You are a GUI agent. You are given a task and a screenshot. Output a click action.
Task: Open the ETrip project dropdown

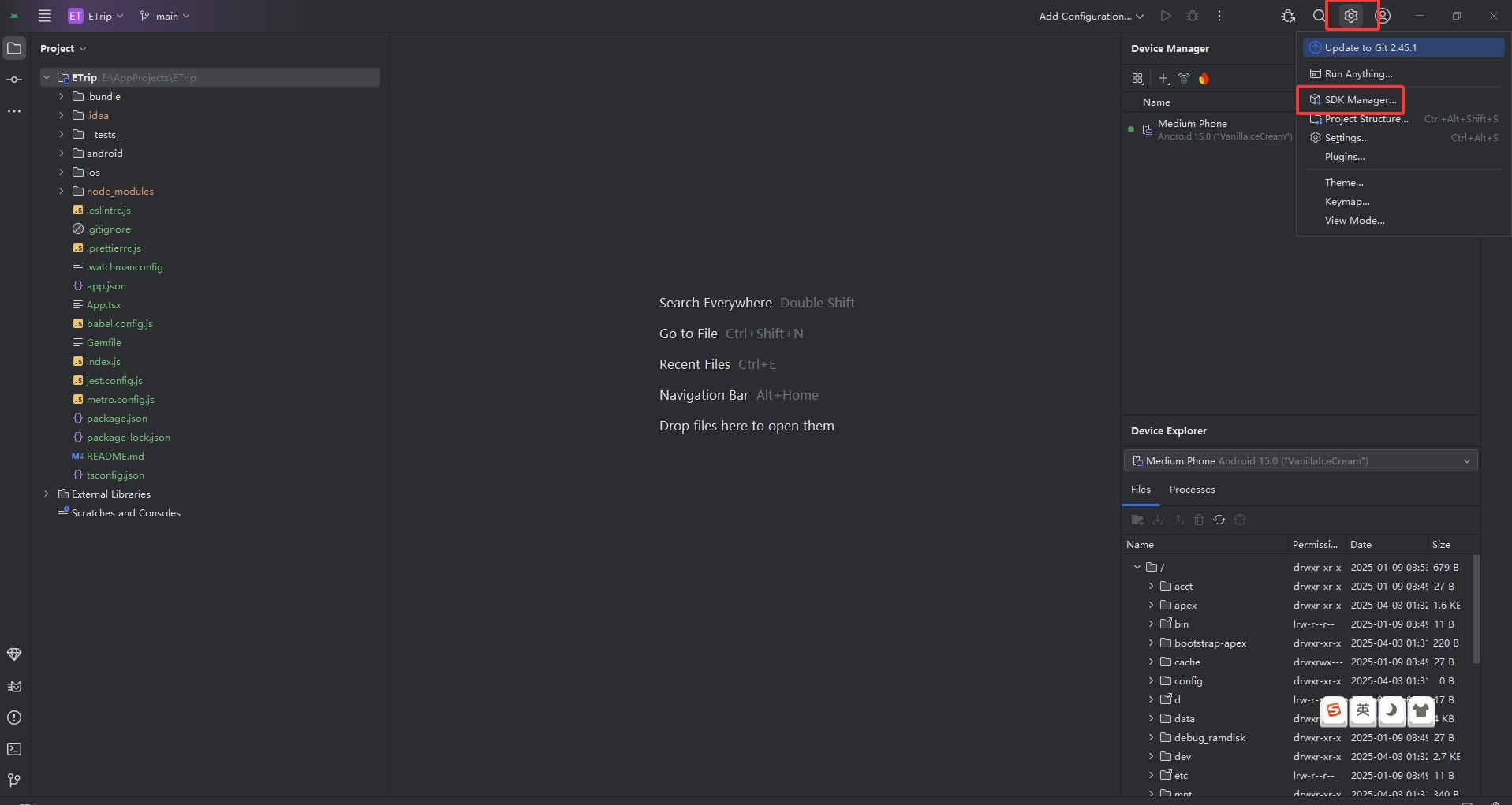pos(96,16)
